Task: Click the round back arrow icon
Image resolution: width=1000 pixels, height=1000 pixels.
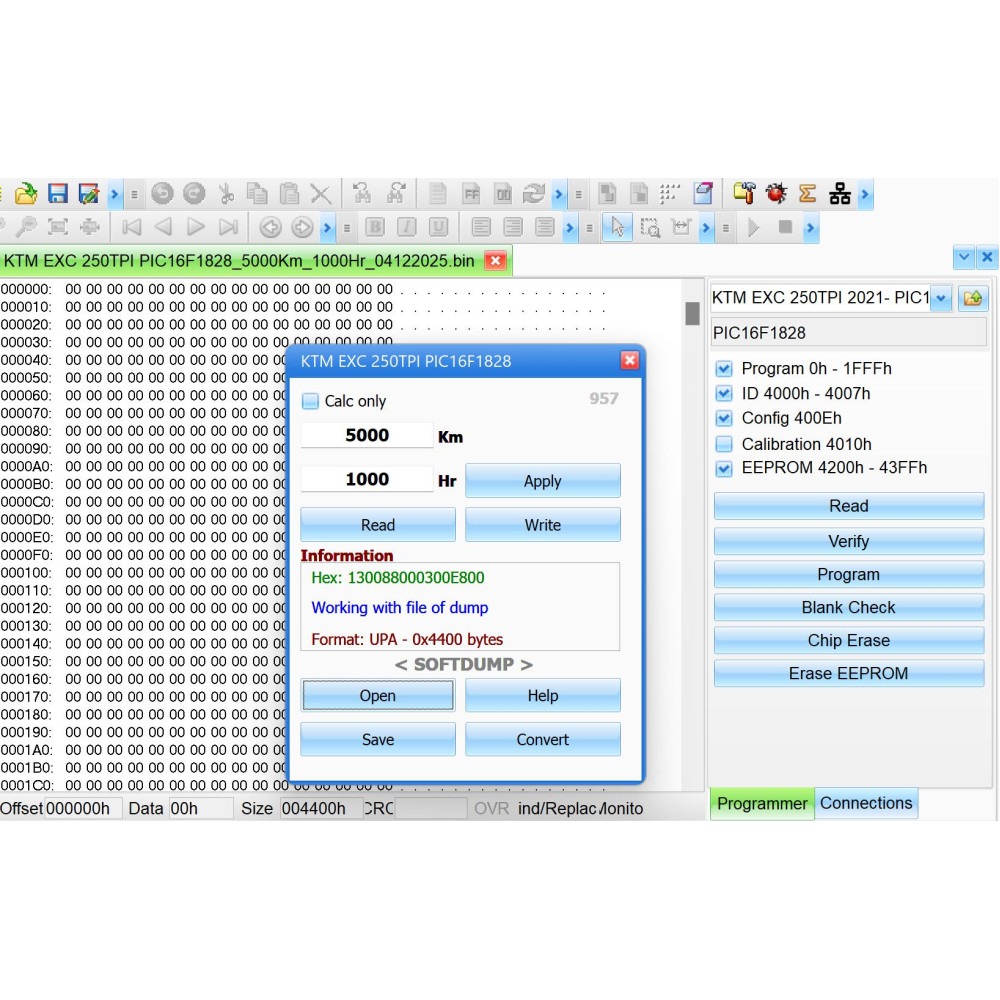Action: click(x=270, y=227)
